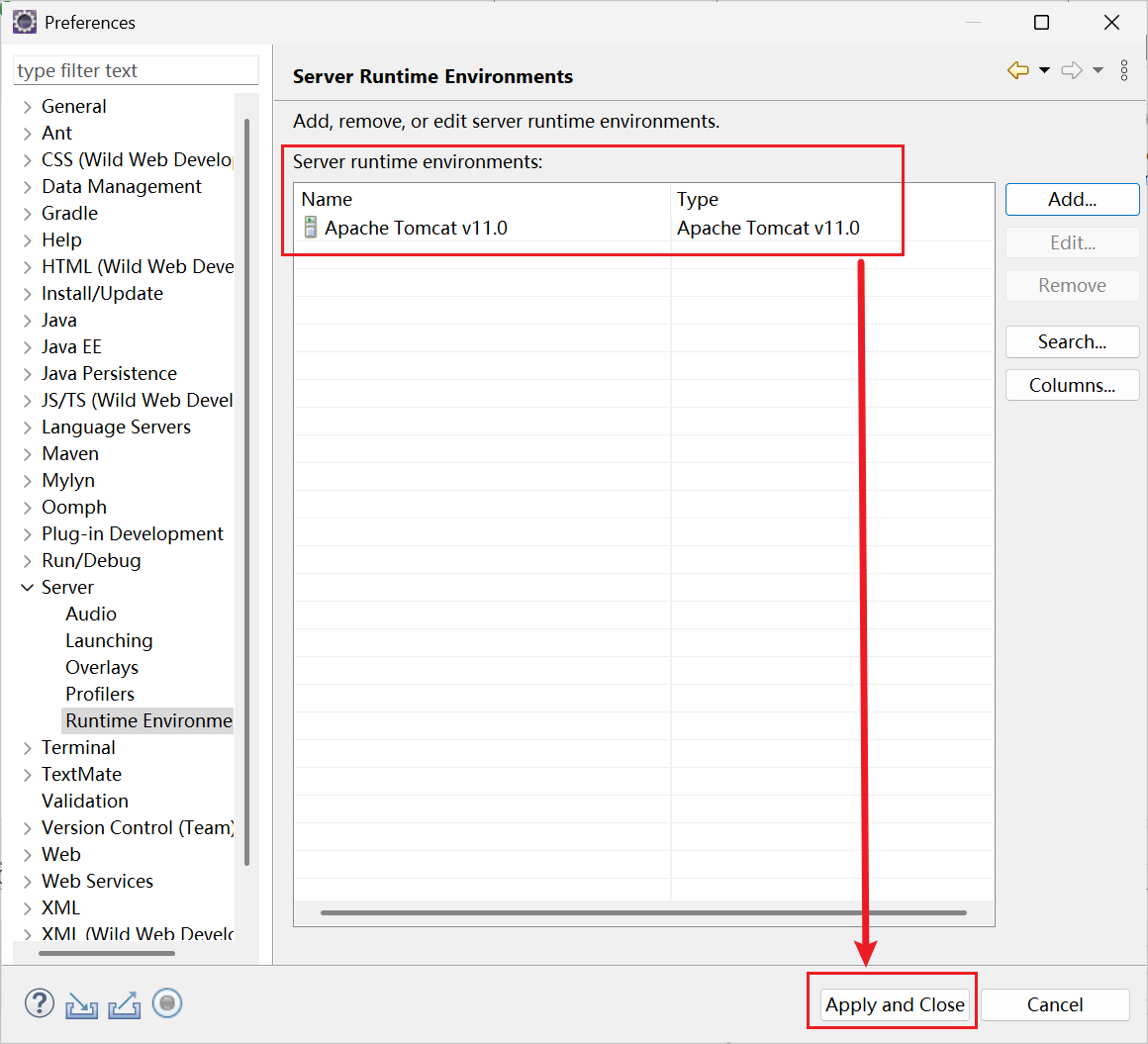Click the Columns... button
Image resolution: width=1148 pixels, height=1044 pixels.
pyautogui.click(x=1072, y=385)
